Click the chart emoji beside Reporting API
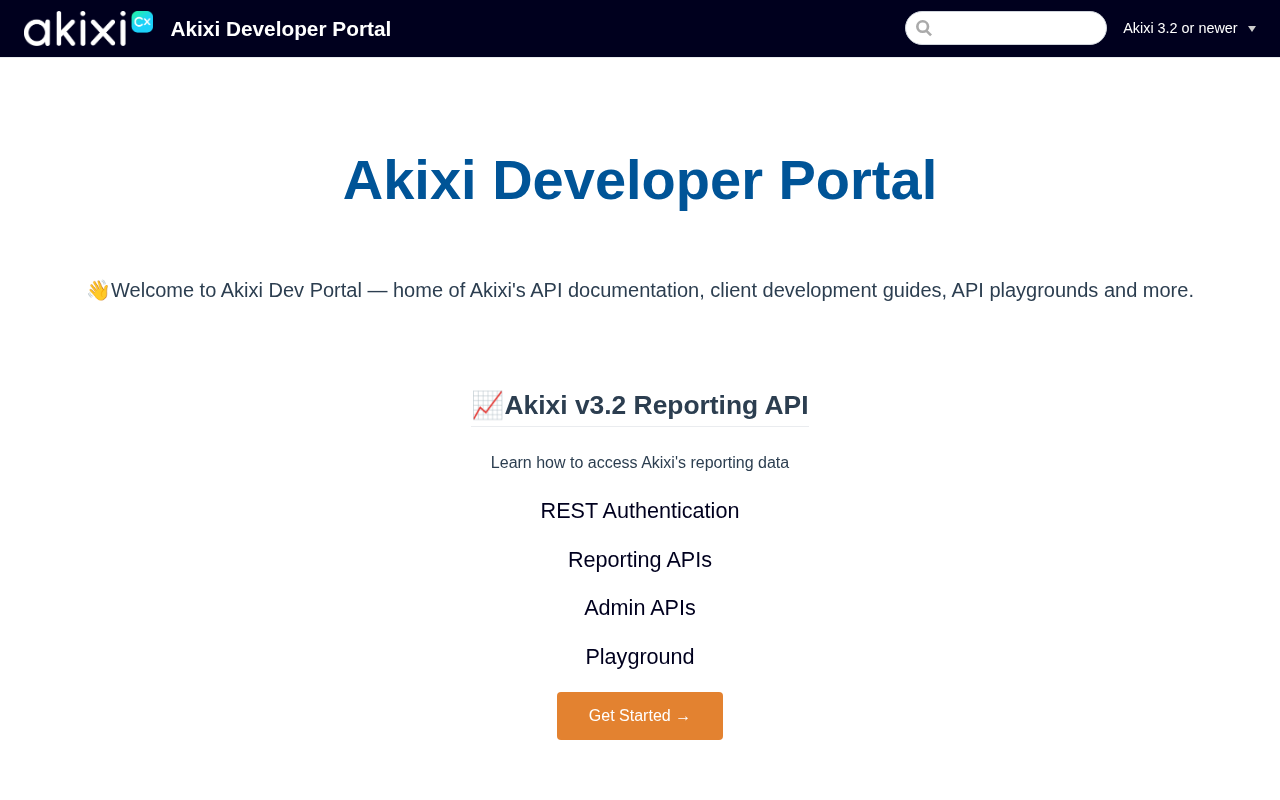The width and height of the screenshot is (1280, 800). (x=487, y=405)
